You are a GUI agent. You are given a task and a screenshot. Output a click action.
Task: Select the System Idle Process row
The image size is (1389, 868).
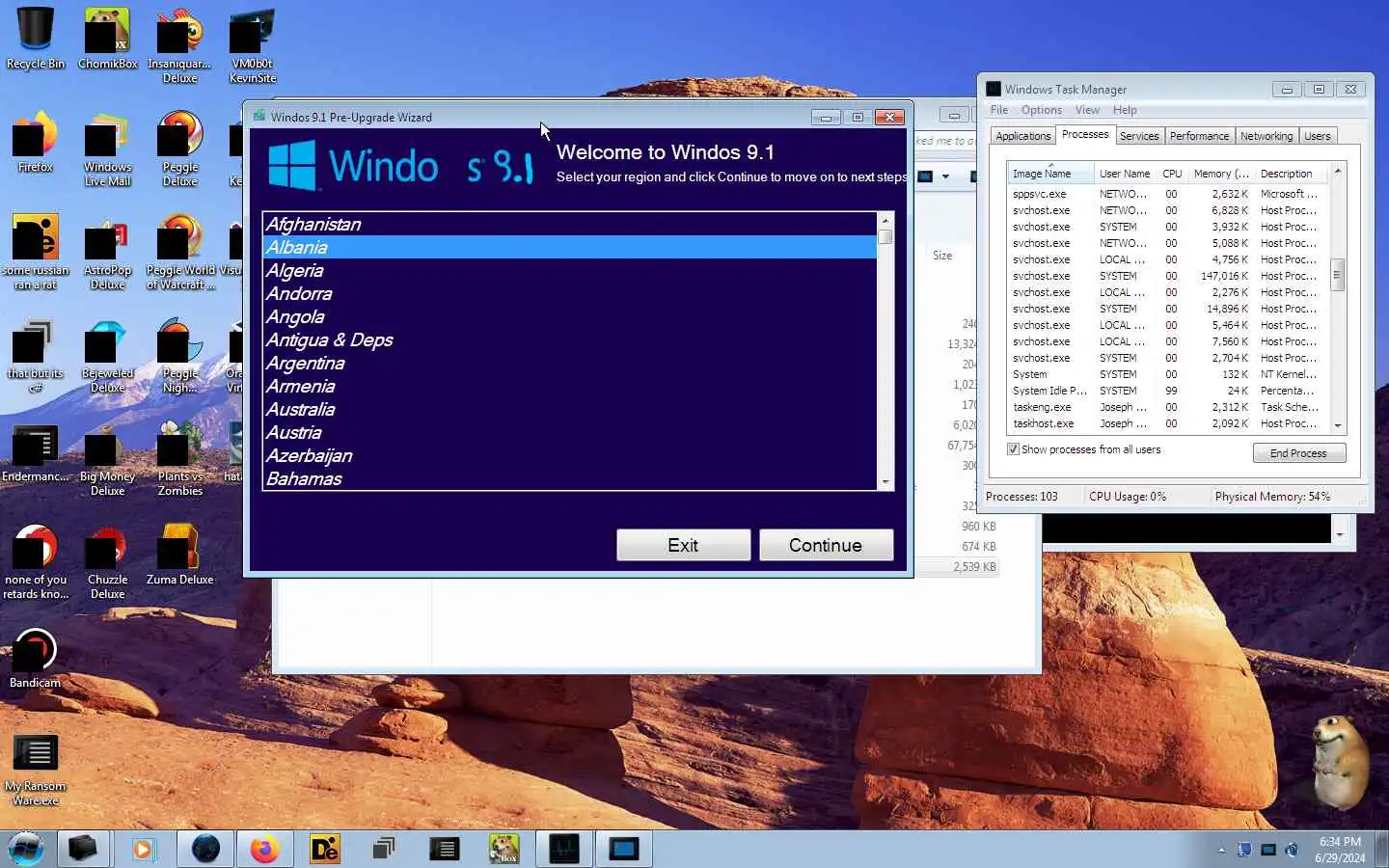(1168, 391)
